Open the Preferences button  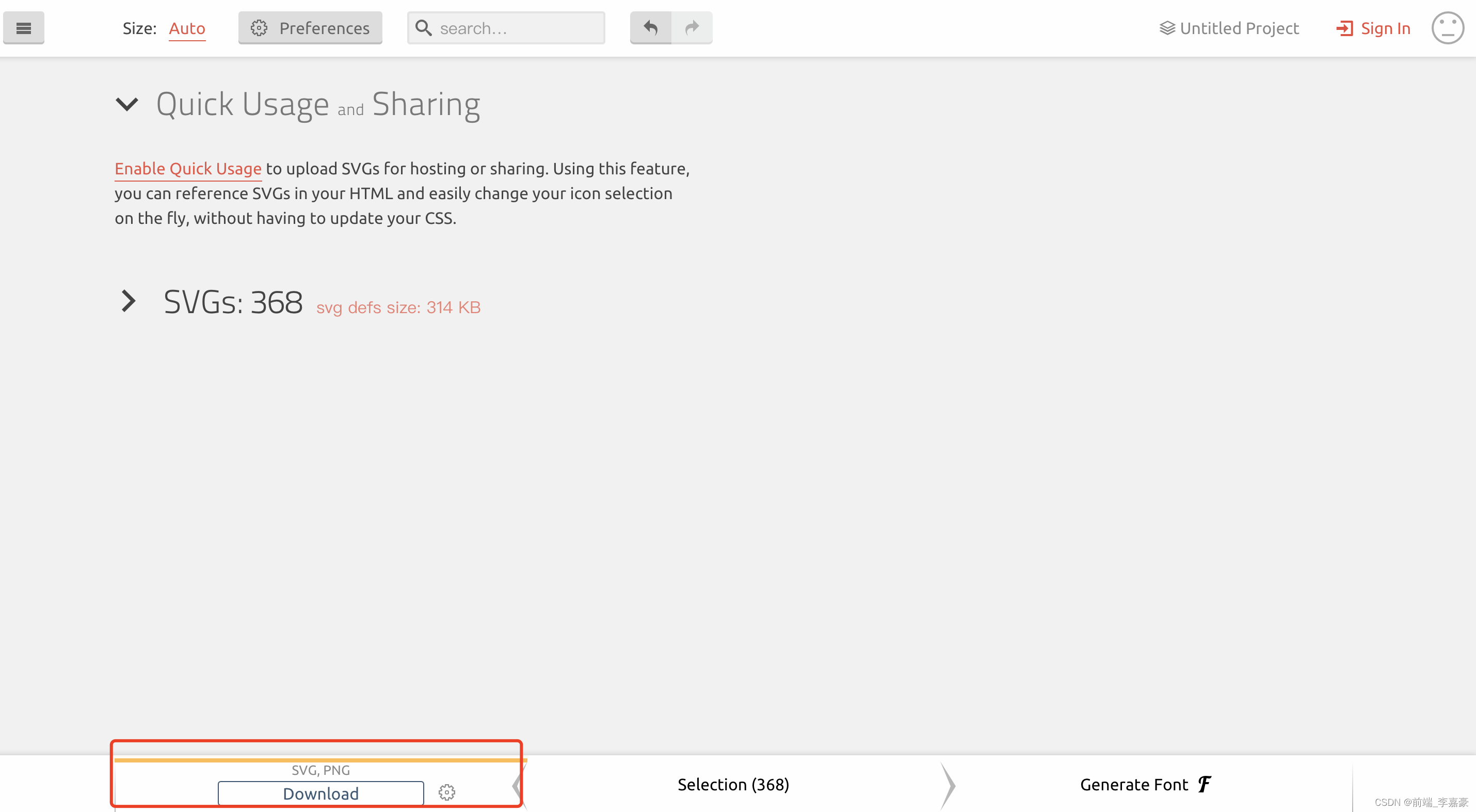[x=310, y=27]
